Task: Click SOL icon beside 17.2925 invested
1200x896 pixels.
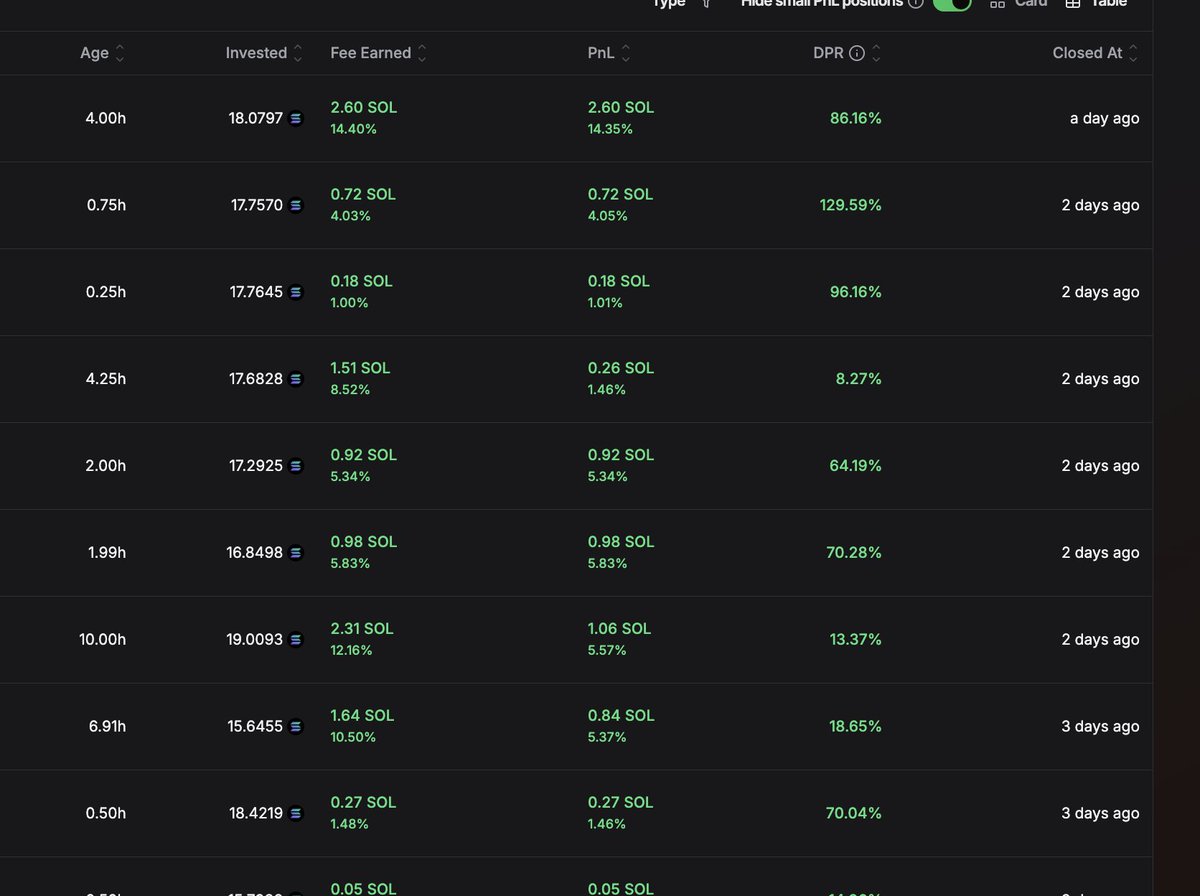Action: pos(295,467)
